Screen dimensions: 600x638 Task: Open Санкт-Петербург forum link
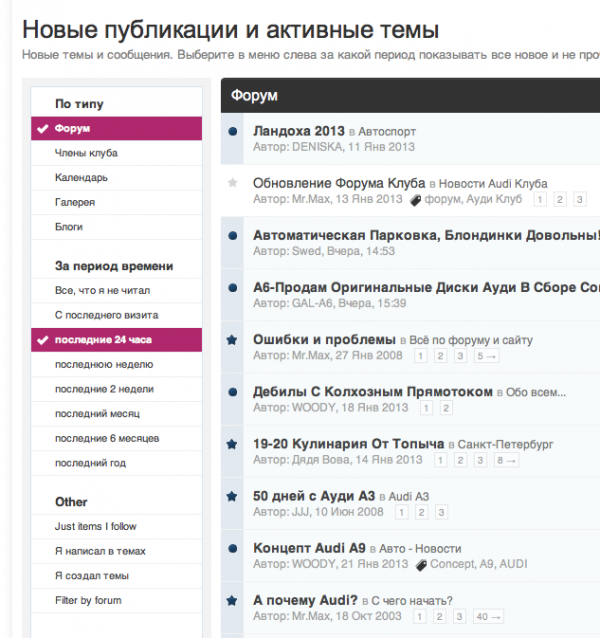tap(505, 444)
